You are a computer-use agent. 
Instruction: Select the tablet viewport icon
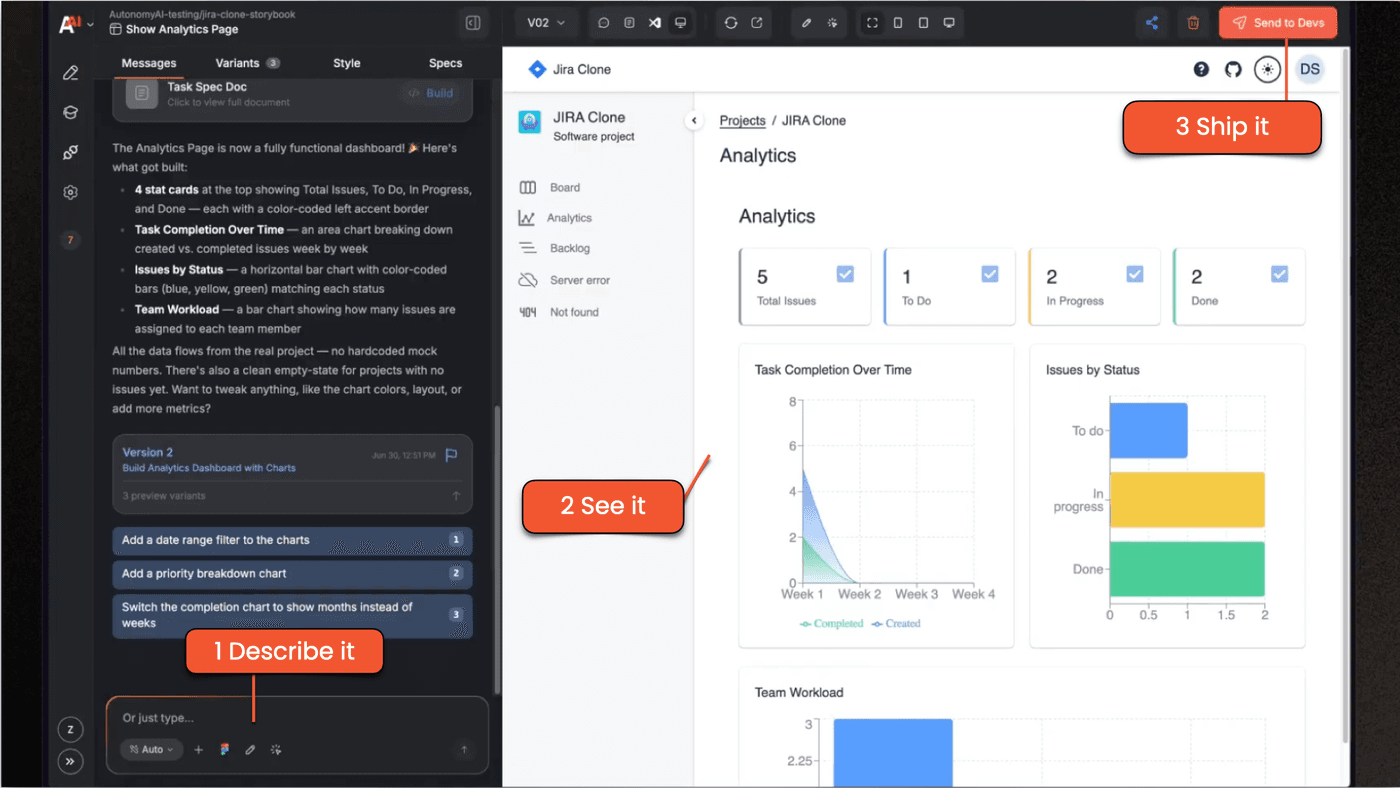click(x=923, y=23)
